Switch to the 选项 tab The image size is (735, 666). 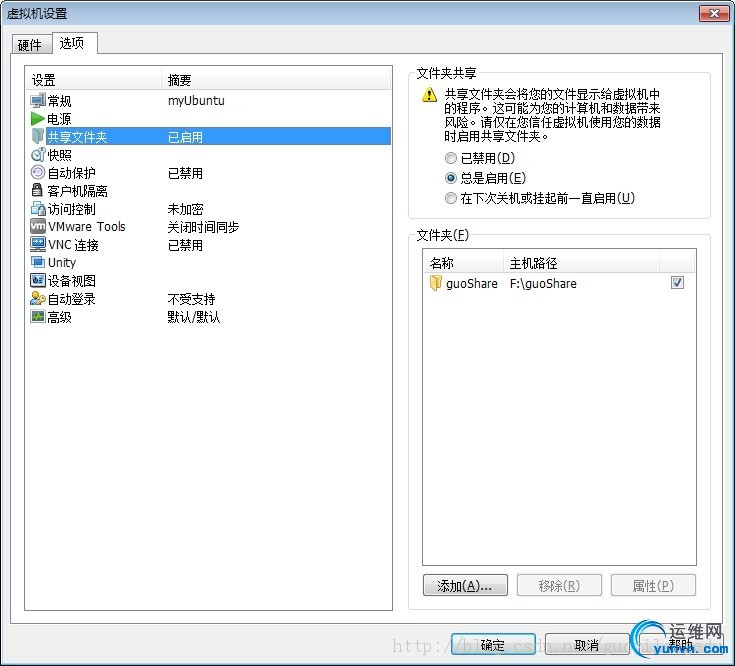coord(73,43)
